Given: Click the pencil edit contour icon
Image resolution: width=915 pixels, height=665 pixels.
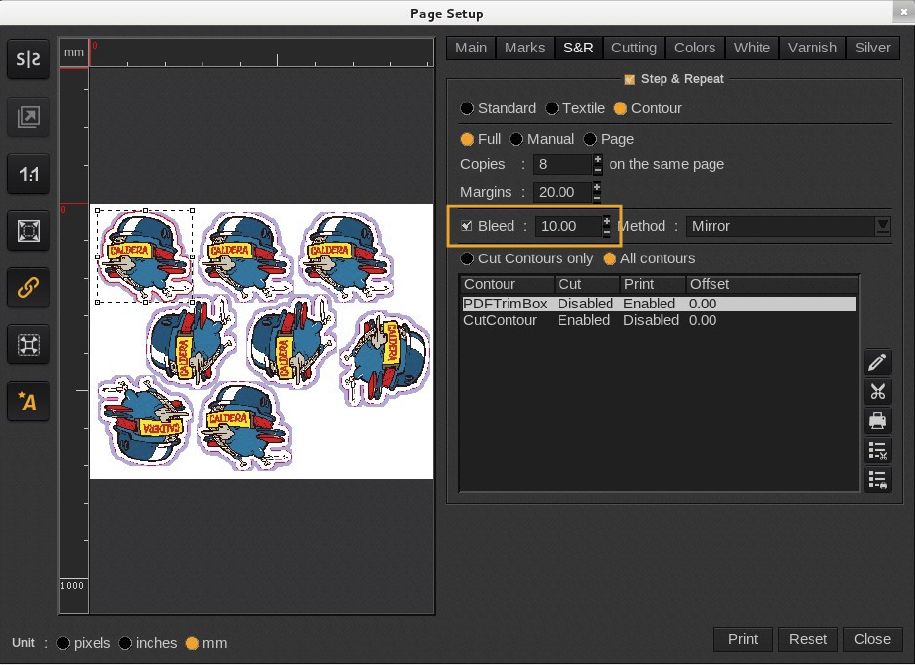Looking at the screenshot, I should point(878,363).
